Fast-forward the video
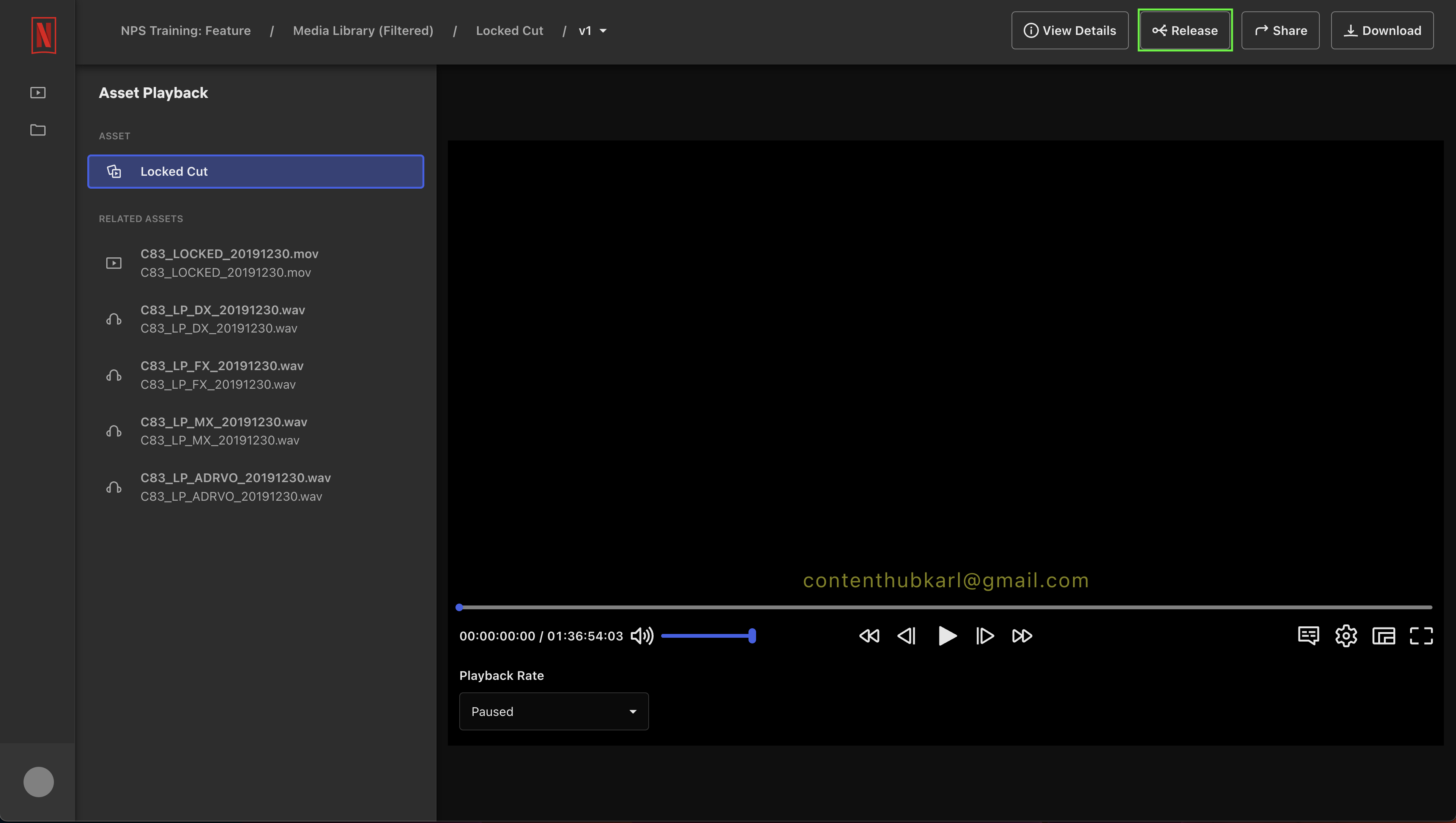The height and width of the screenshot is (823, 1456). tap(1022, 636)
